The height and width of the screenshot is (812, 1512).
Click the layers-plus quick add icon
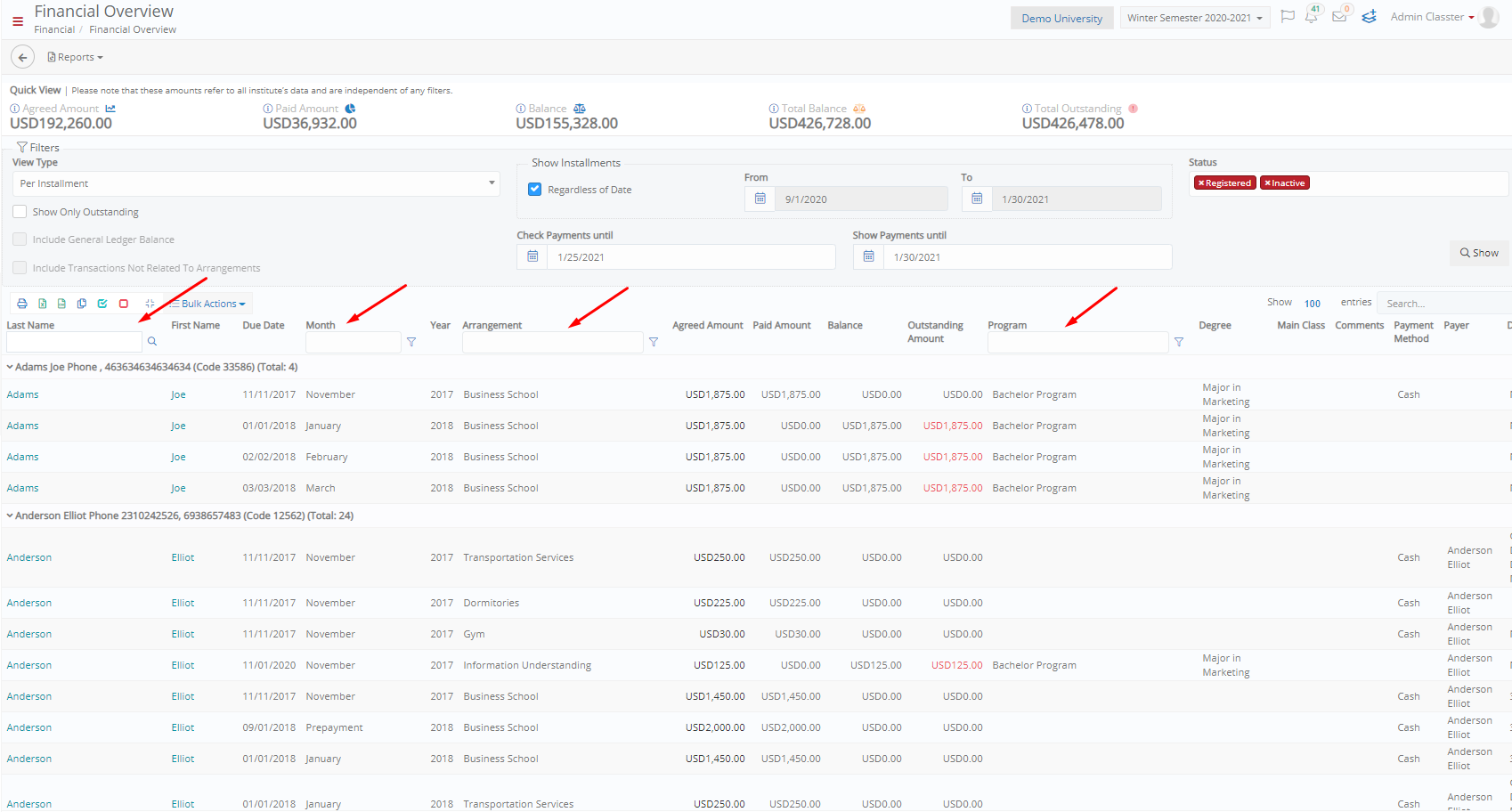pyautogui.click(x=1369, y=17)
